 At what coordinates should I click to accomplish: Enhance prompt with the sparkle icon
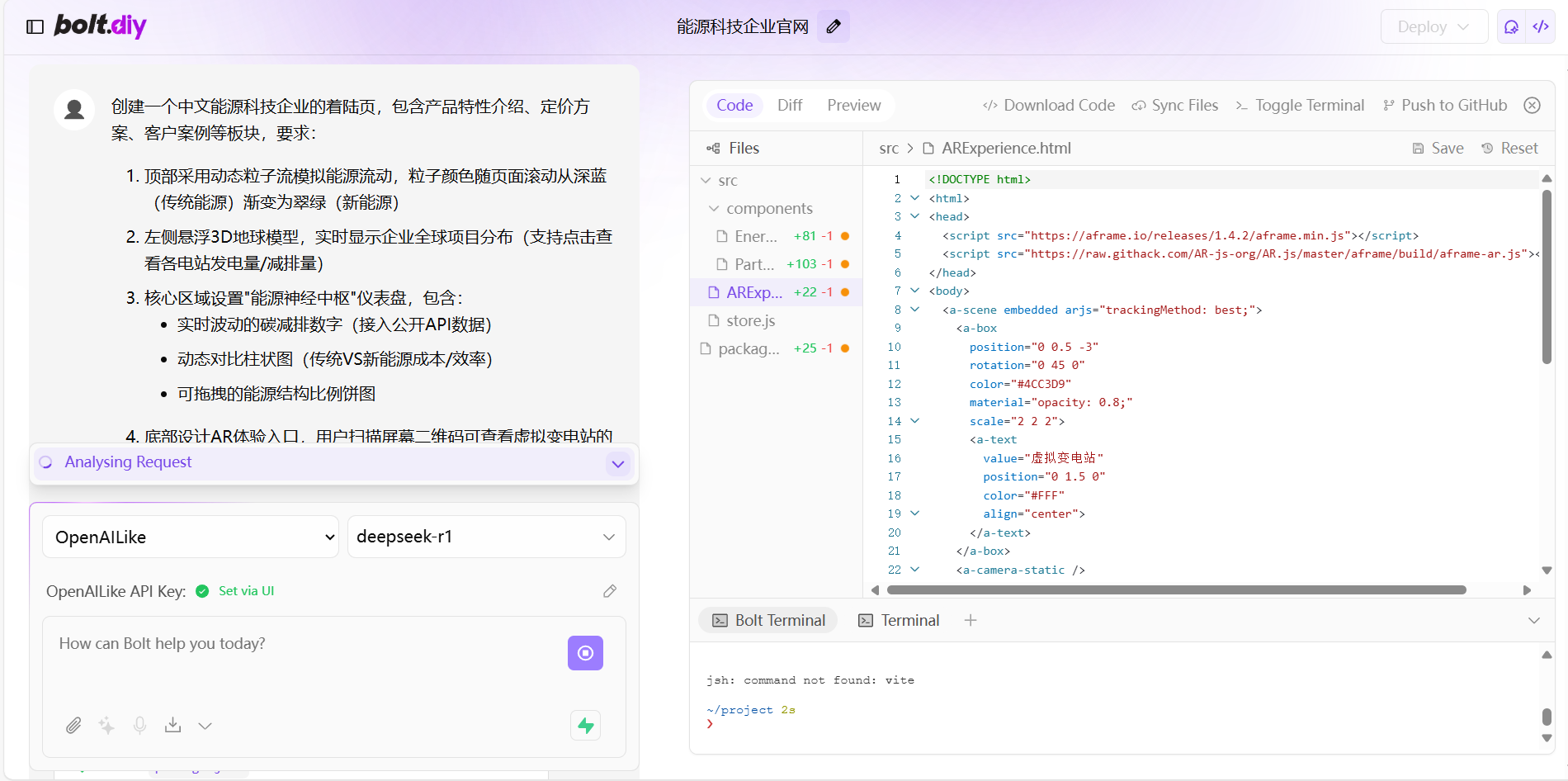[x=106, y=726]
